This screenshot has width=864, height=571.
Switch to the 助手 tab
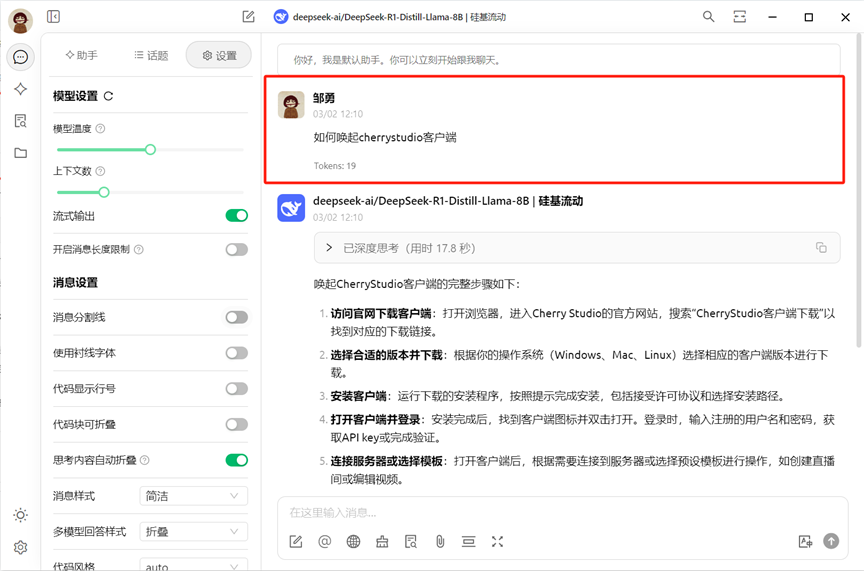(x=82, y=55)
